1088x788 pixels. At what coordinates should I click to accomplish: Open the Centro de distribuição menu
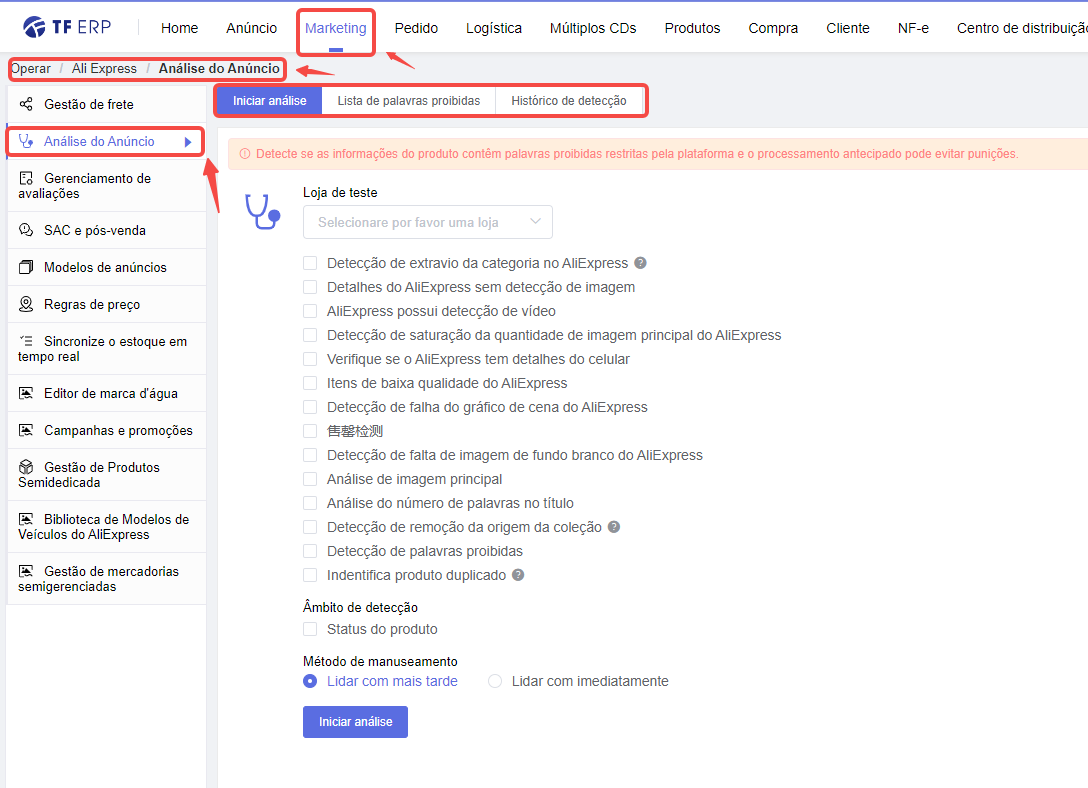(x=1022, y=28)
